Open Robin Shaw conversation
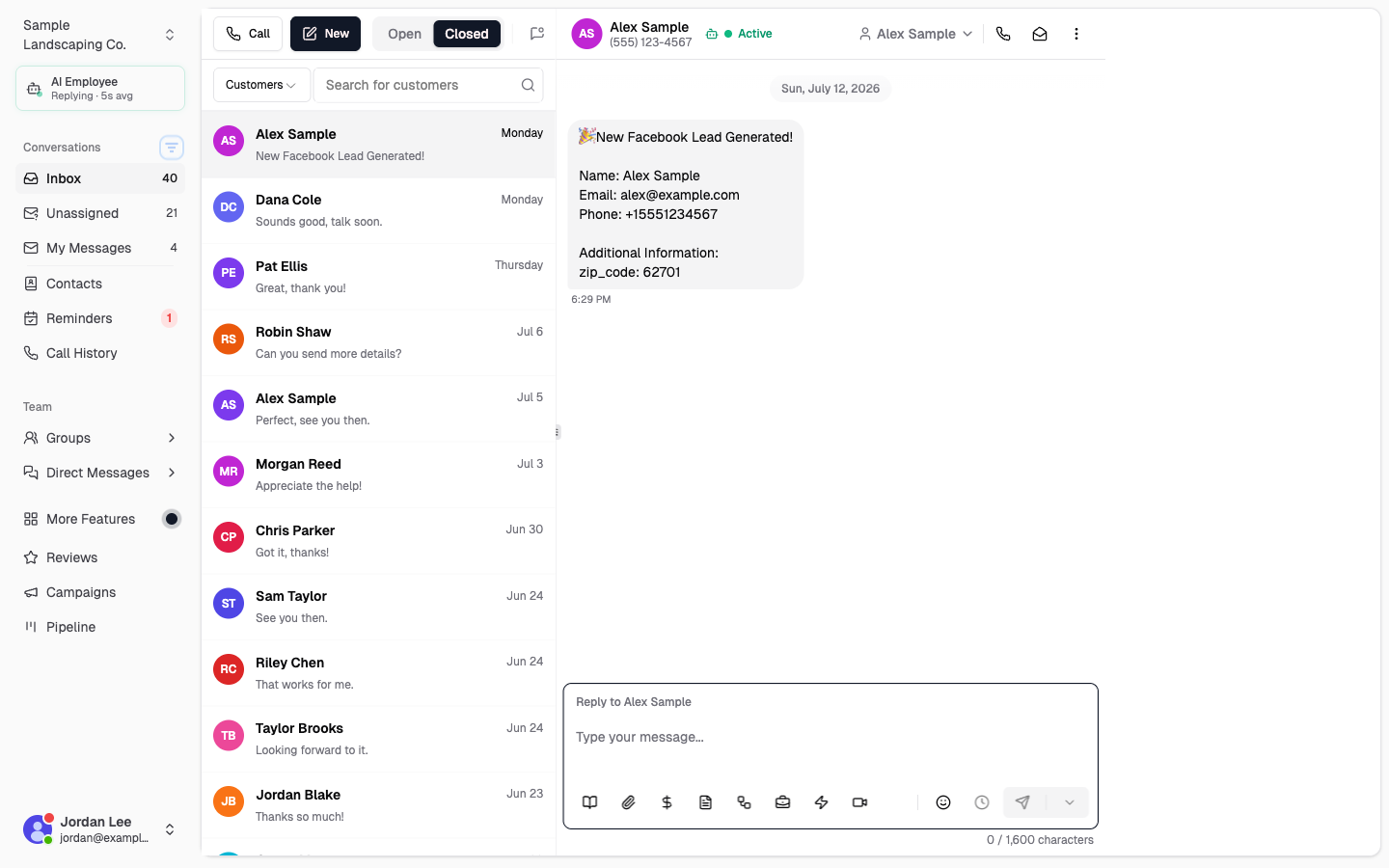 coord(379,342)
